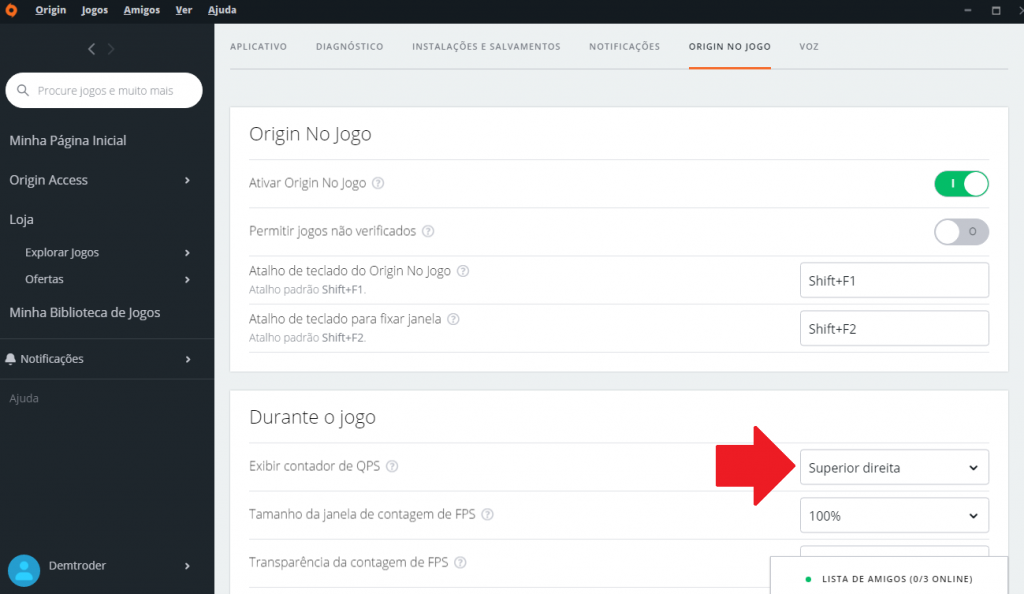
Task: Expand Explorar Jogos submenu
Action: click(187, 253)
